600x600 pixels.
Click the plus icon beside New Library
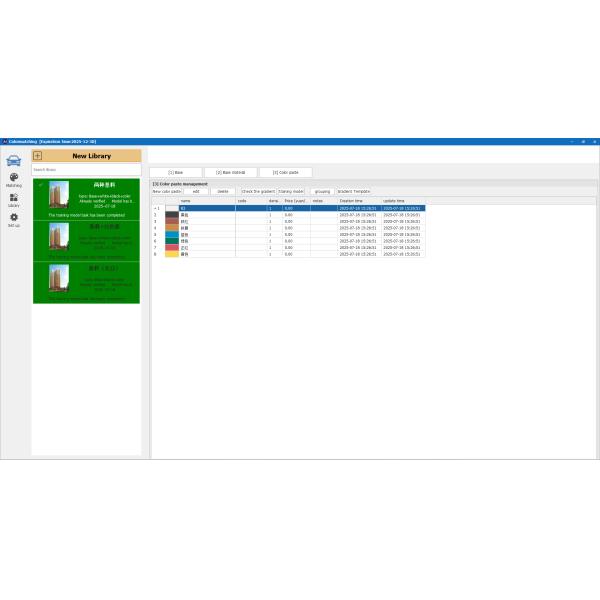tap(38, 156)
